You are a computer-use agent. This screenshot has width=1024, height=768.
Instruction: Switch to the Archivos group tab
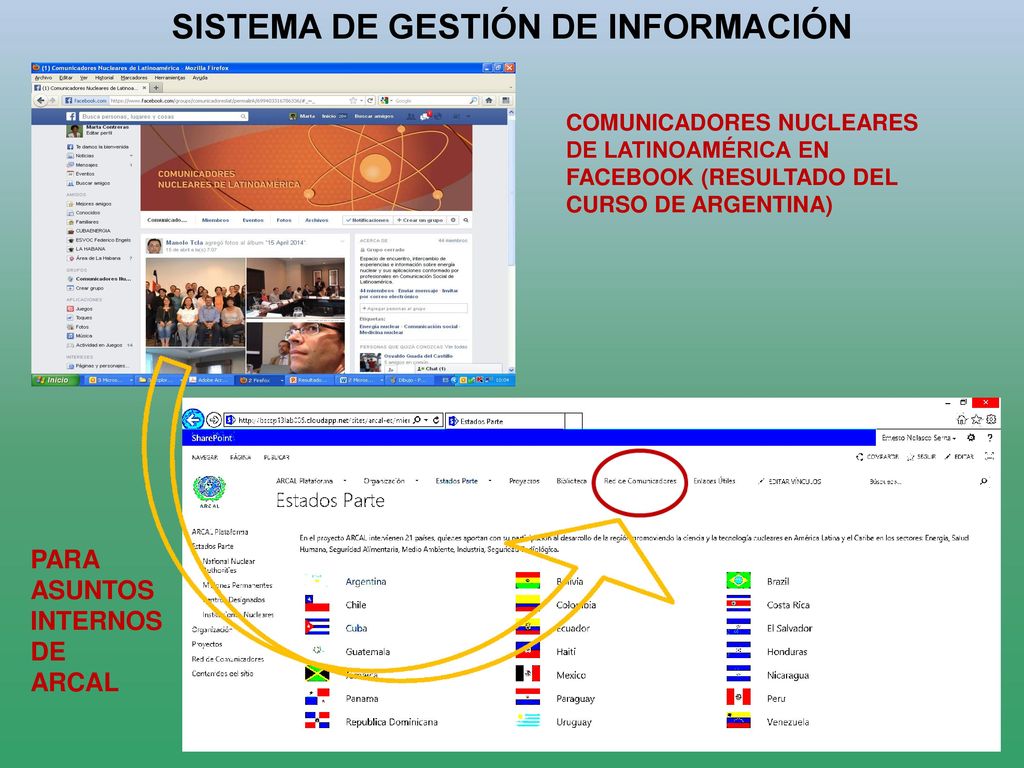pyautogui.click(x=316, y=220)
